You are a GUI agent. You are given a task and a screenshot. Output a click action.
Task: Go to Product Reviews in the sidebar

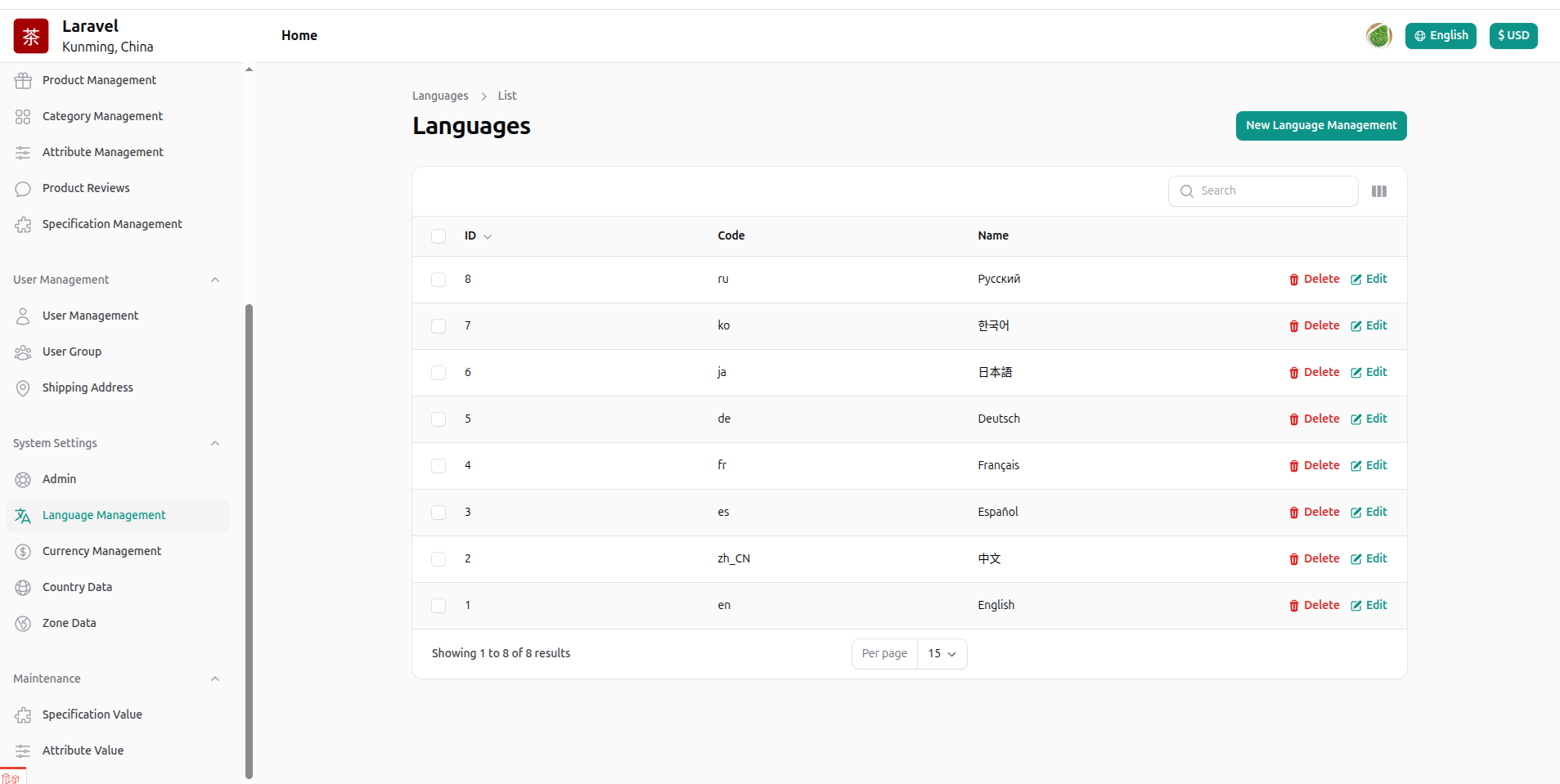pos(86,189)
